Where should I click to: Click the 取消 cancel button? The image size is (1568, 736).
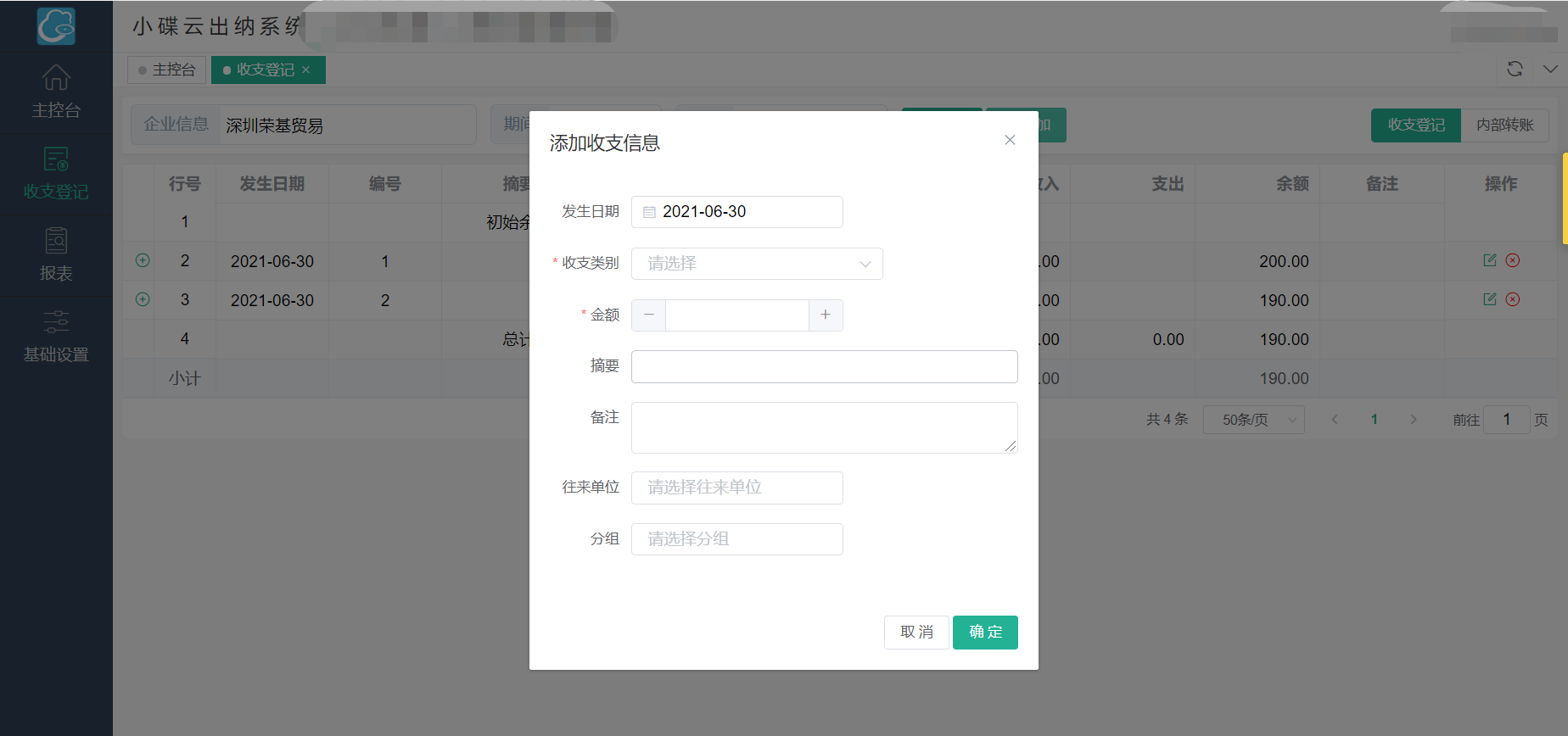click(916, 633)
